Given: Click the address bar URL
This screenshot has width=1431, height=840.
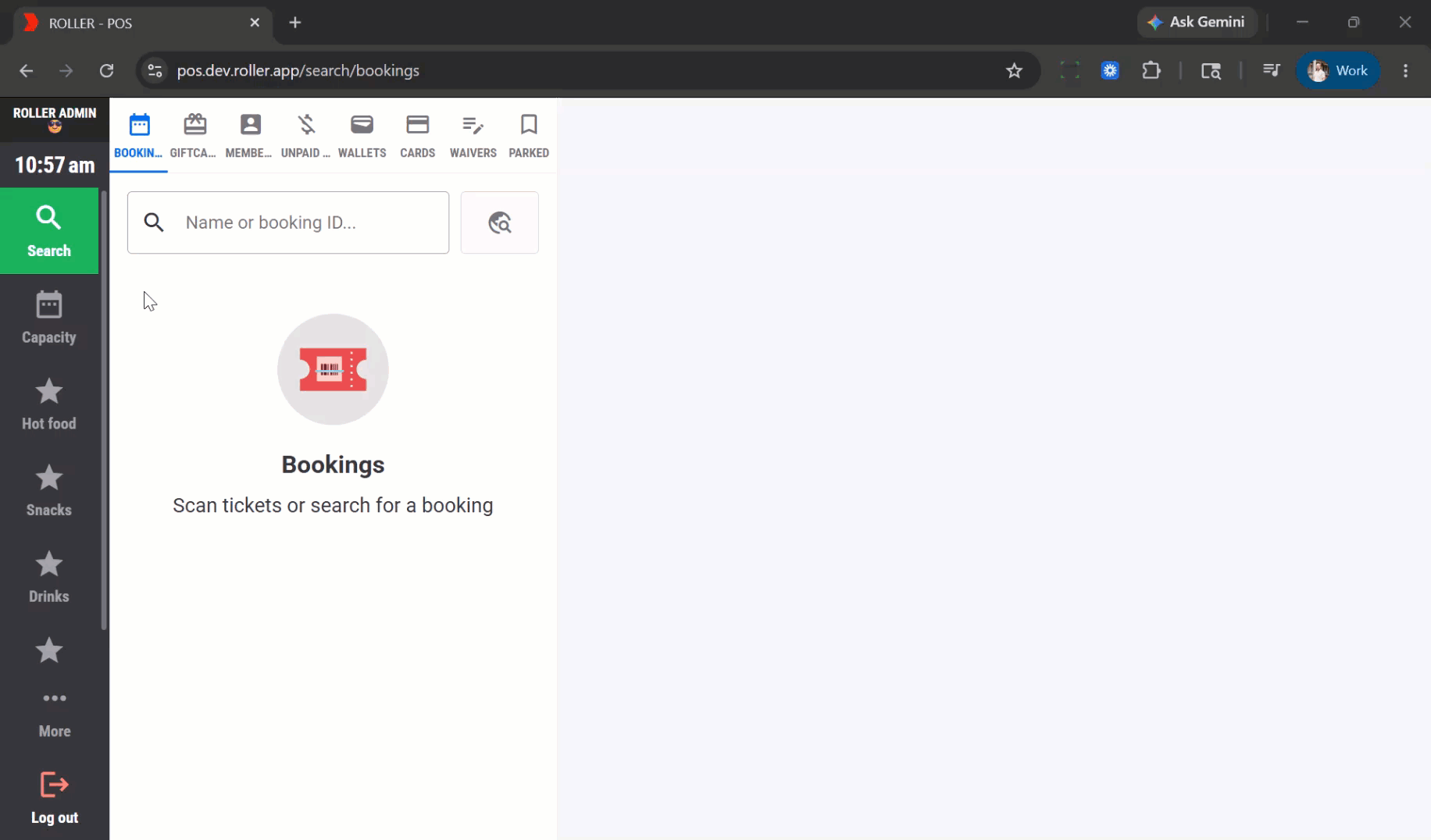Looking at the screenshot, I should [x=298, y=70].
